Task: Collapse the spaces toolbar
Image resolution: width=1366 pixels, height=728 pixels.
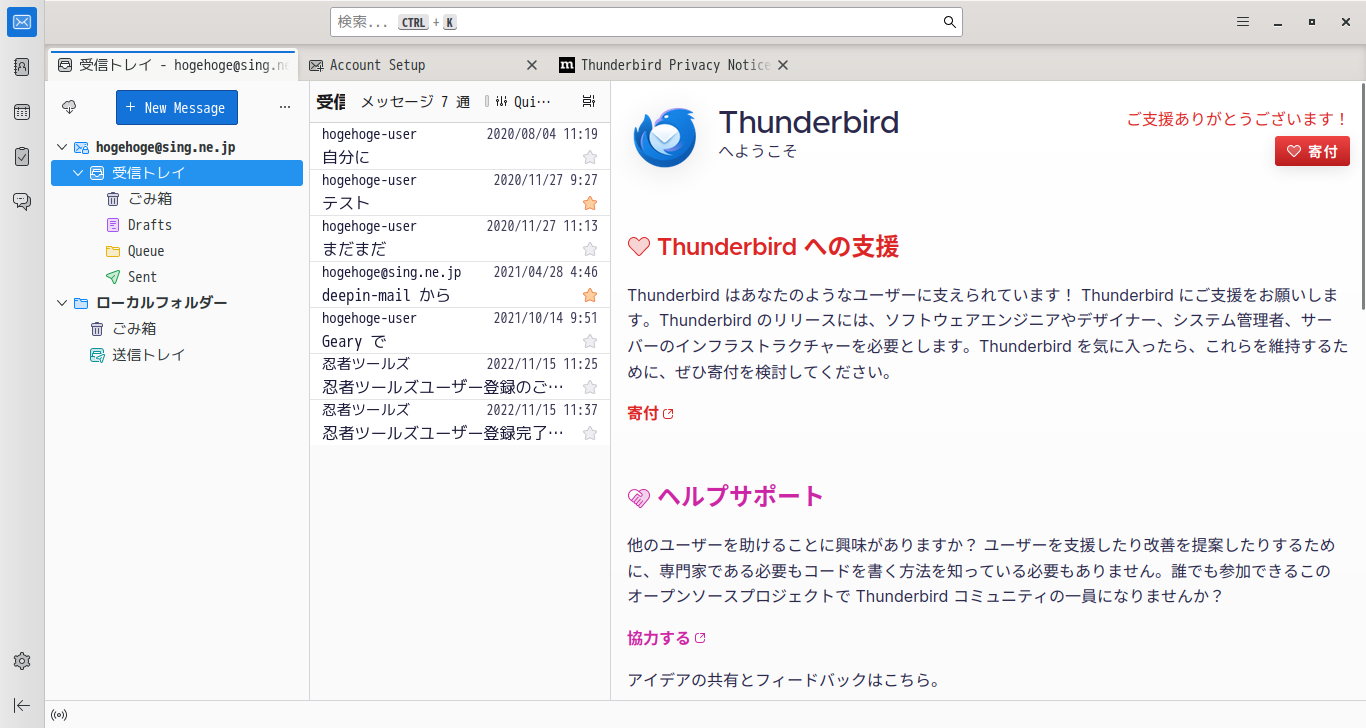Action: click(22, 705)
